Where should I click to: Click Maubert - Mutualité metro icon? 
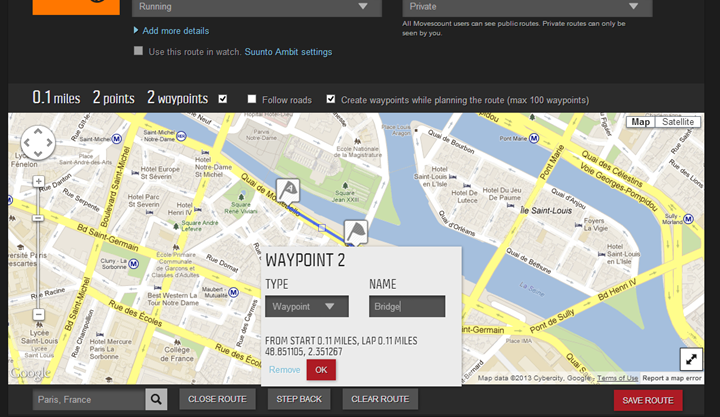[x=234, y=292]
